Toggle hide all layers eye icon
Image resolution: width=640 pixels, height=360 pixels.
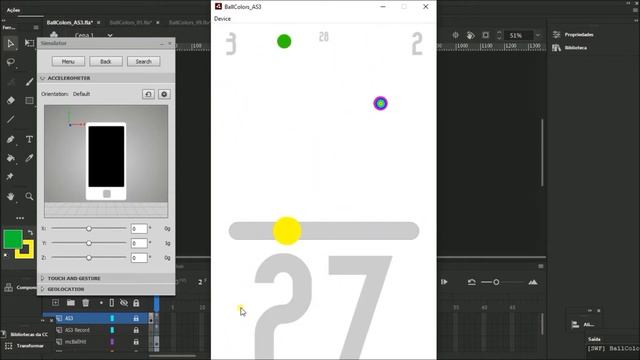pyautogui.click(x=124, y=303)
